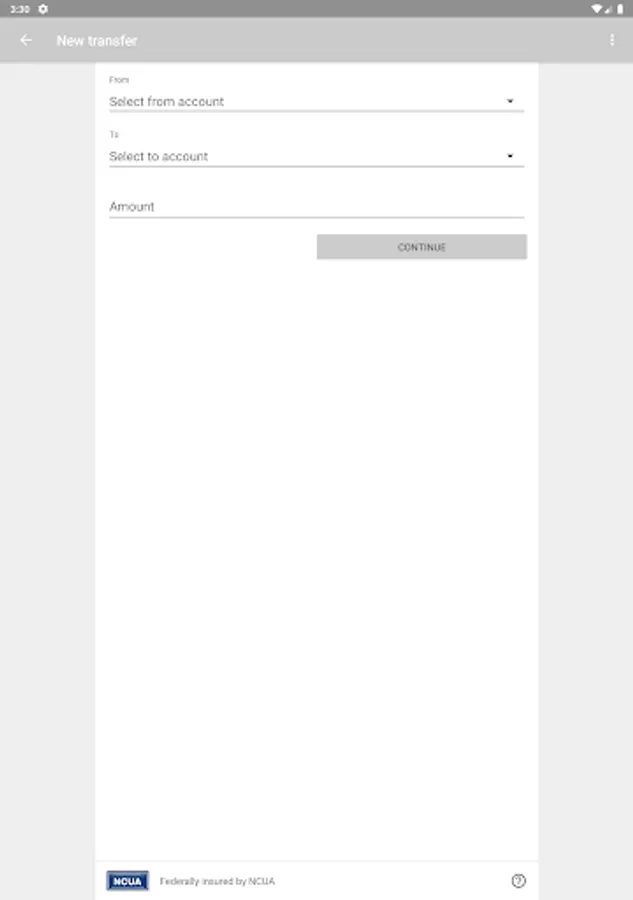Tap the cellular signal icon in status bar
This screenshot has width=633, height=900.
(608, 9)
